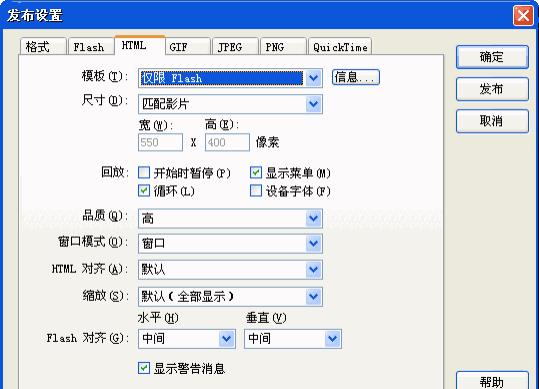Open the PNG tab

click(283, 46)
